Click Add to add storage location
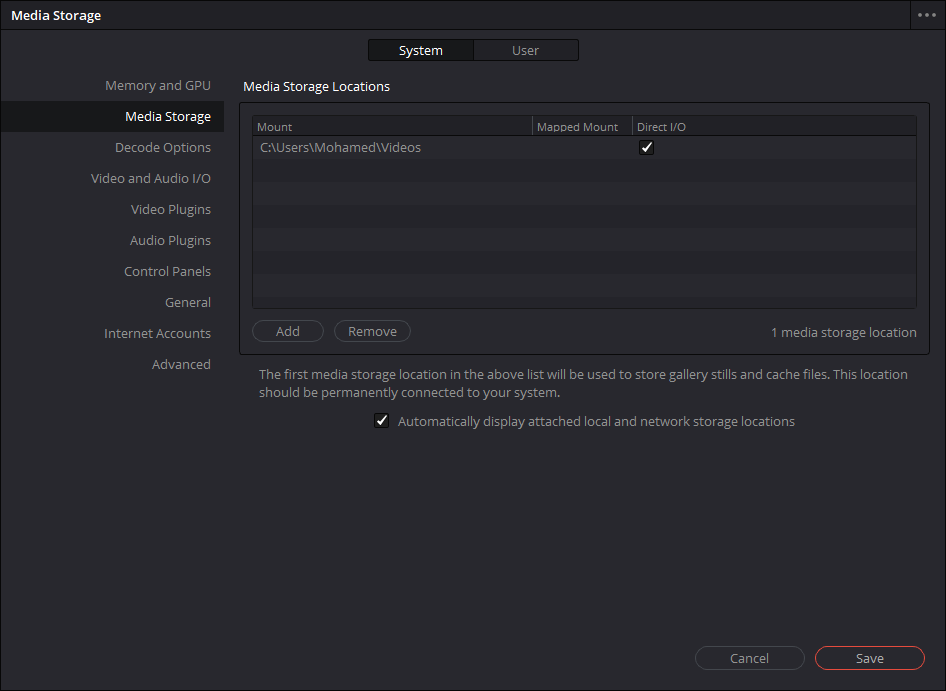The image size is (946, 691). point(288,331)
